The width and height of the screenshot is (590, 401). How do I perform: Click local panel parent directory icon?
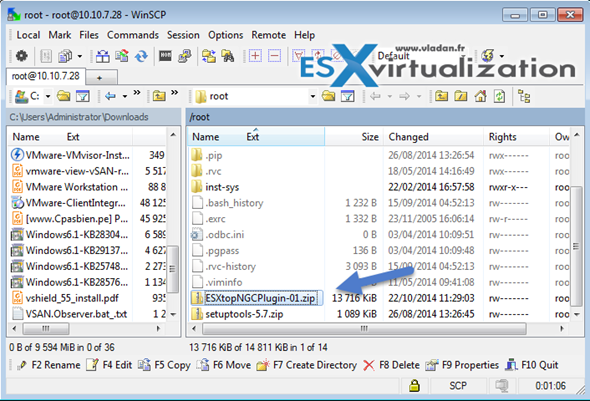click(x=159, y=96)
